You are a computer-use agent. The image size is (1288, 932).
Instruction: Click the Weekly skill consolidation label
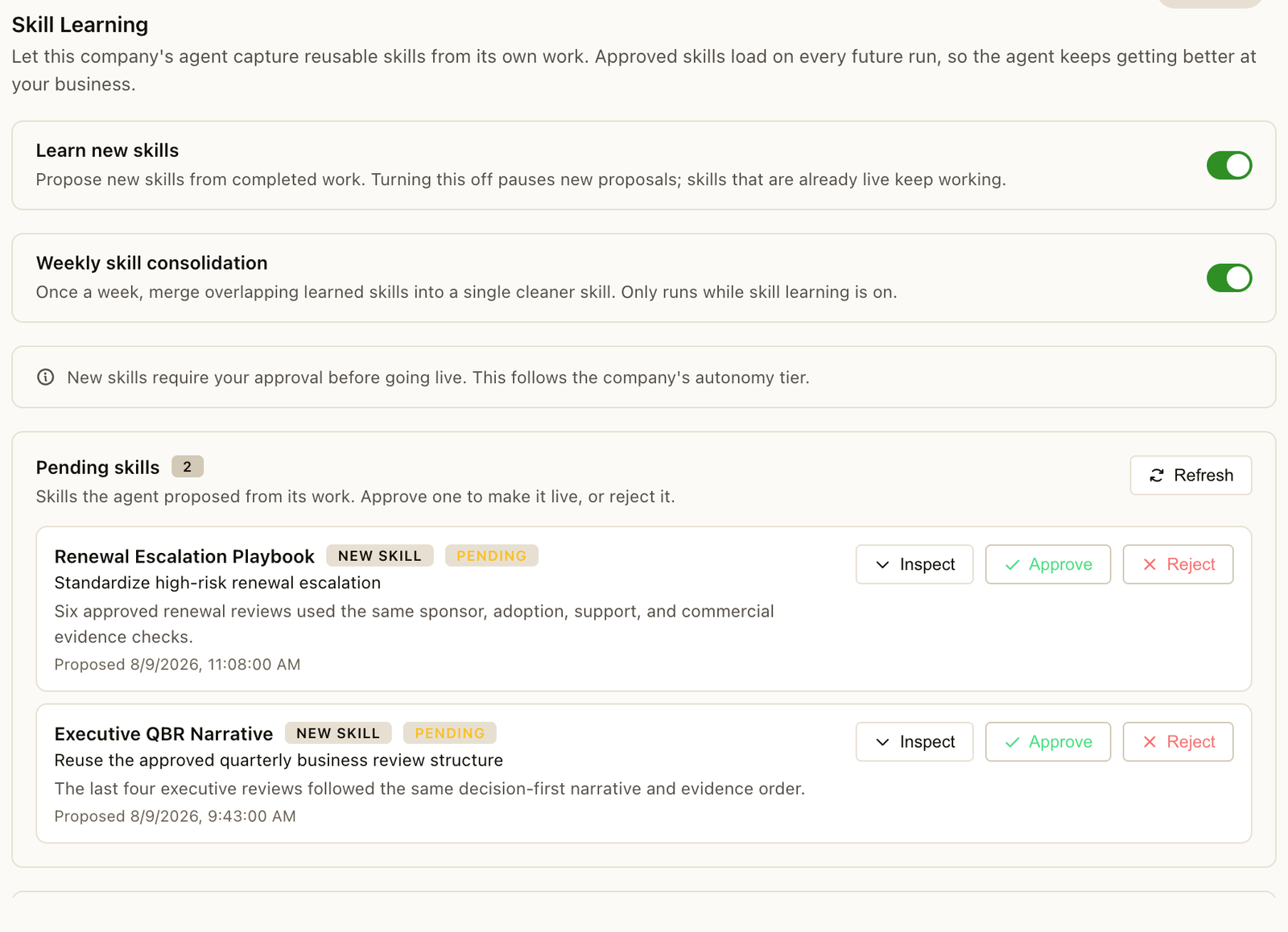coord(151,263)
